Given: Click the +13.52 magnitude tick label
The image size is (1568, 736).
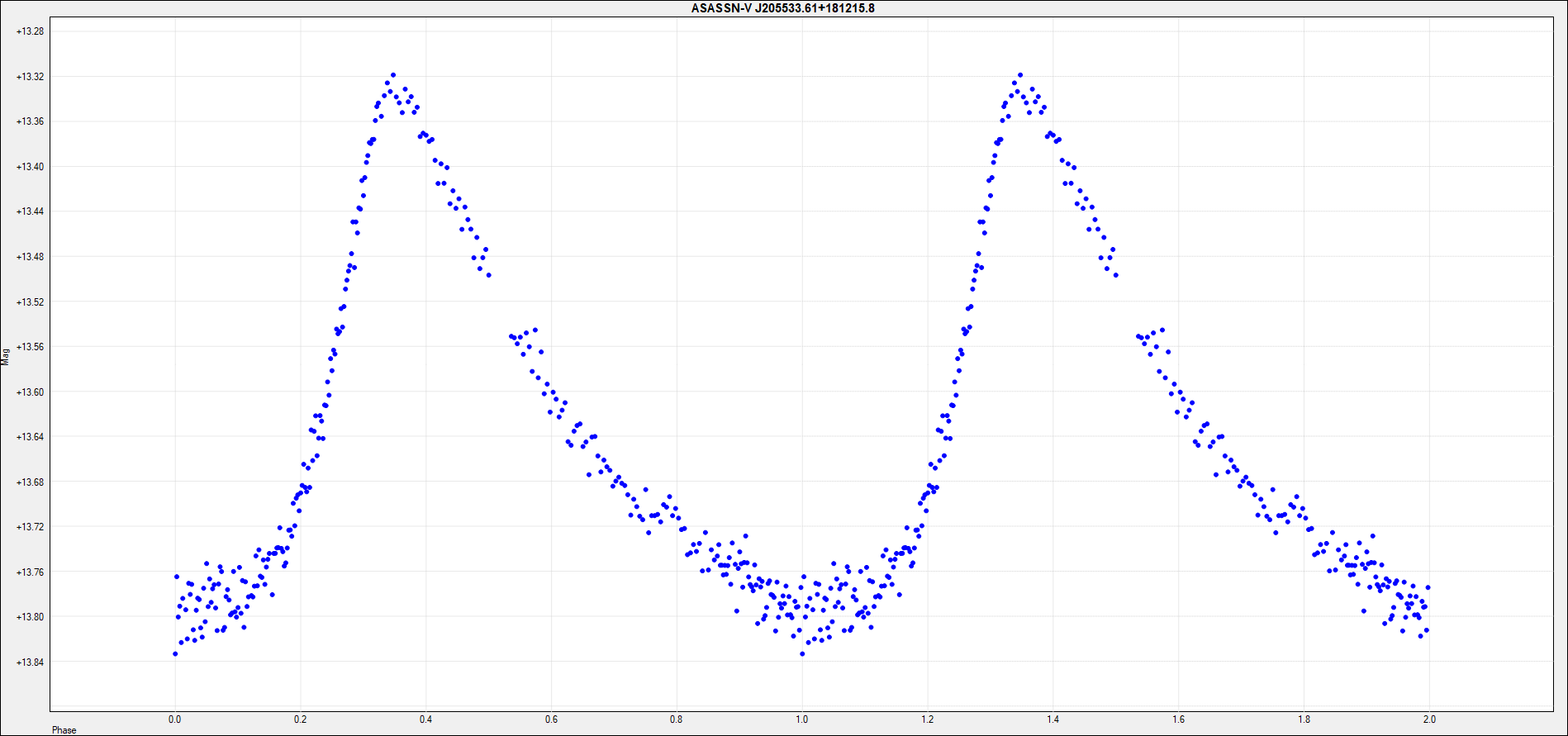Looking at the screenshot, I should click(31, 302).
